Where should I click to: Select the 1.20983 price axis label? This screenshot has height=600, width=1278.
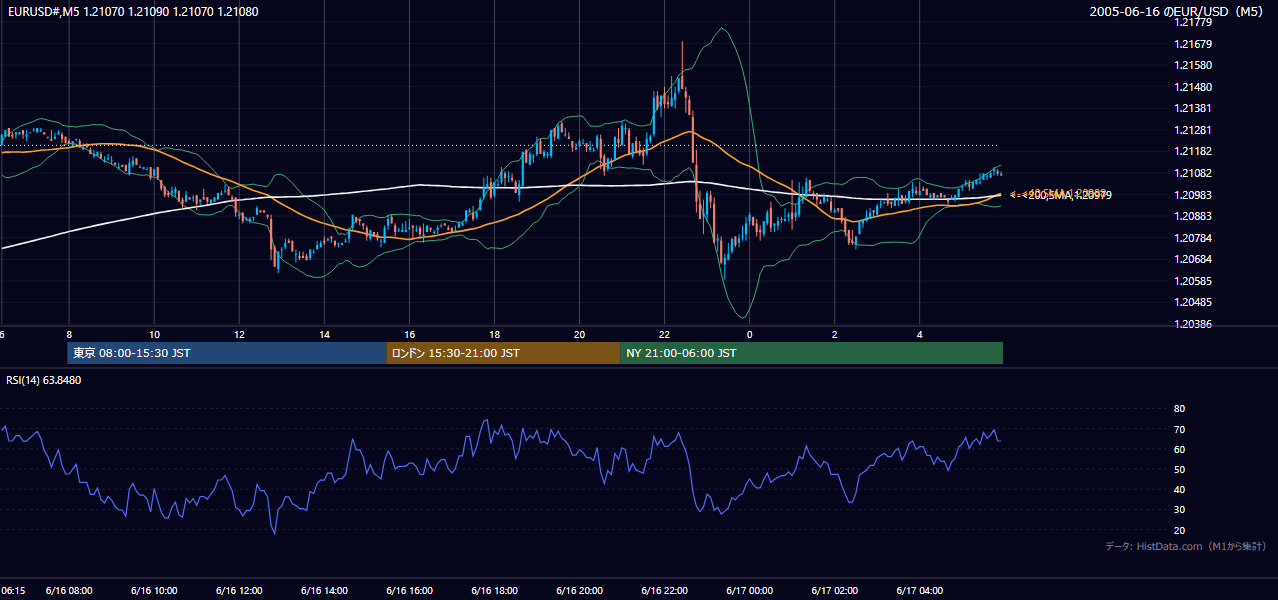(1192, 195)
